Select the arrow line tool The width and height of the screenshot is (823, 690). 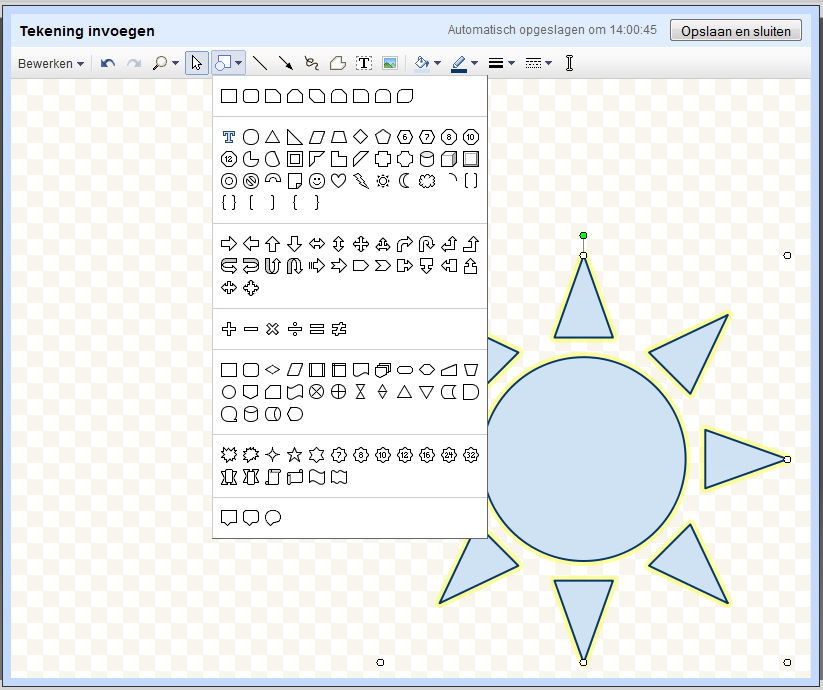(x=286, y=63)
